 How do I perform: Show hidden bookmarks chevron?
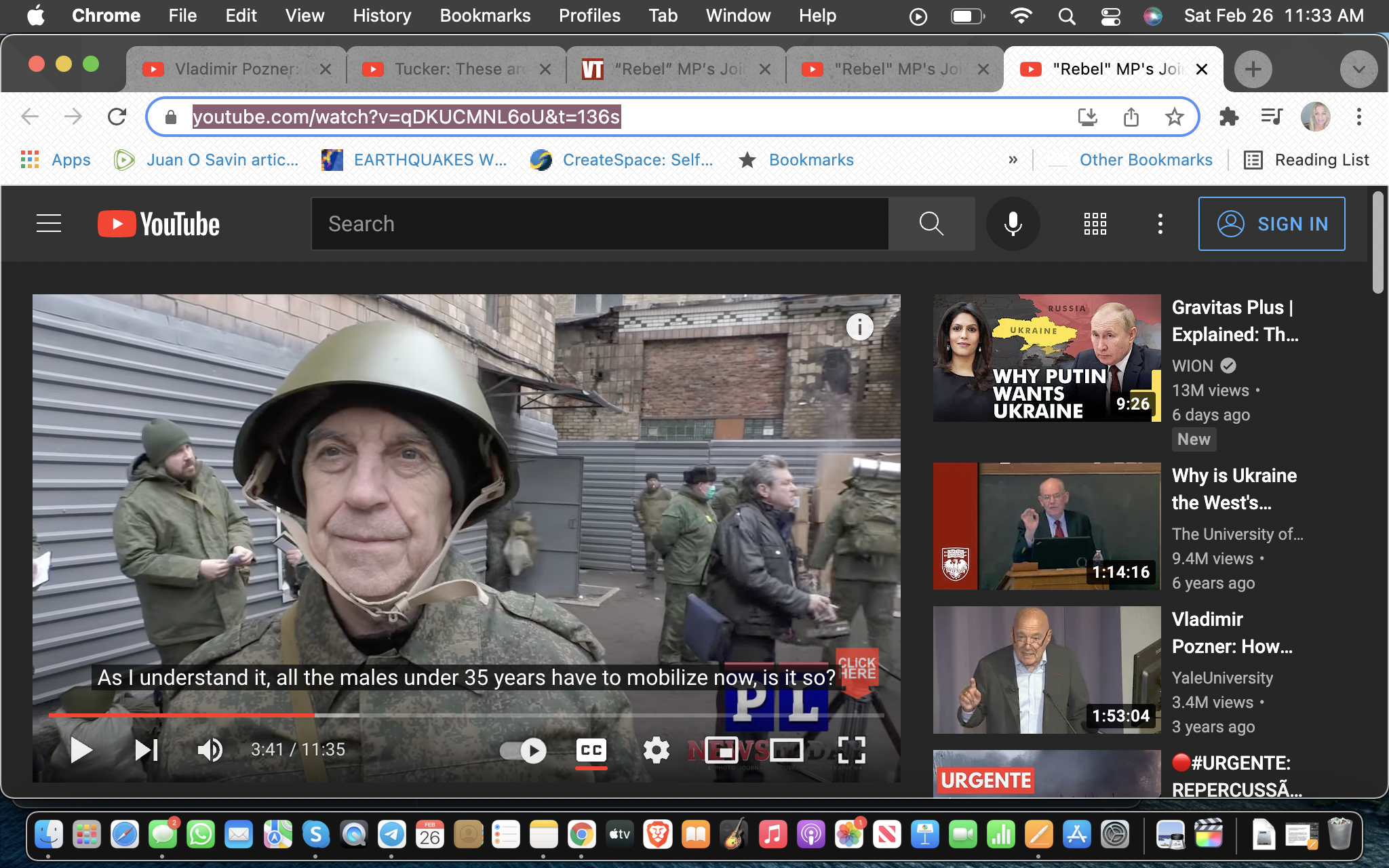(1013, 160)
